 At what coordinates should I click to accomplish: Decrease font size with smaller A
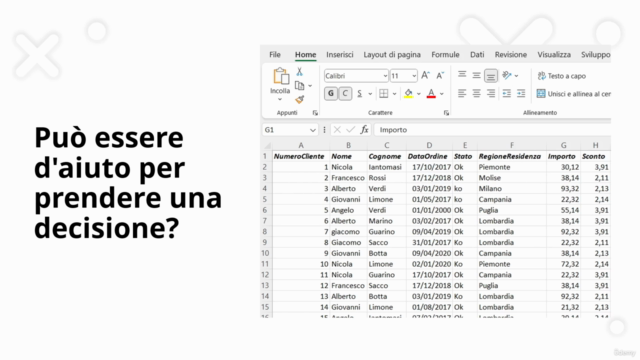[440, 76]
